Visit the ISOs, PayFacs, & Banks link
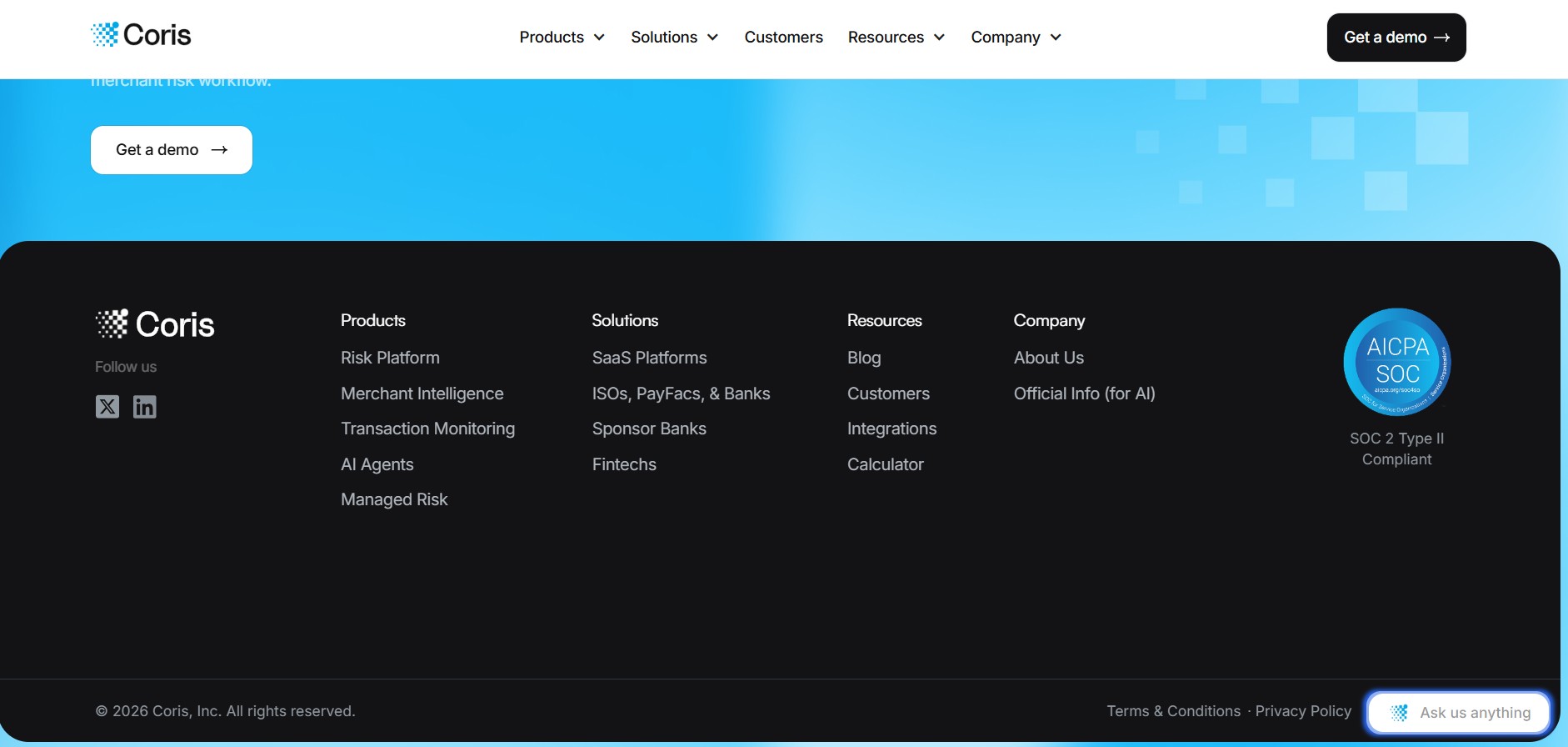Screen dimensions: 1568x747 coord(682,394)
